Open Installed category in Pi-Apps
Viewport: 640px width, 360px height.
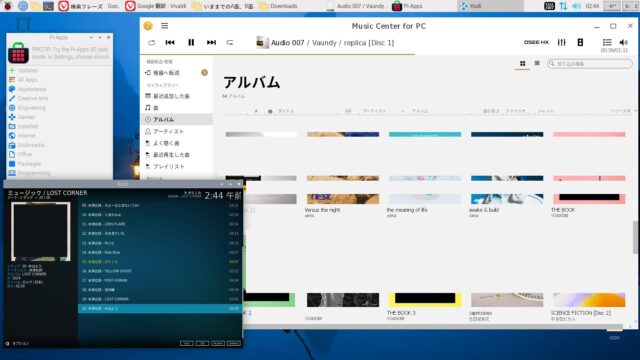60,127
